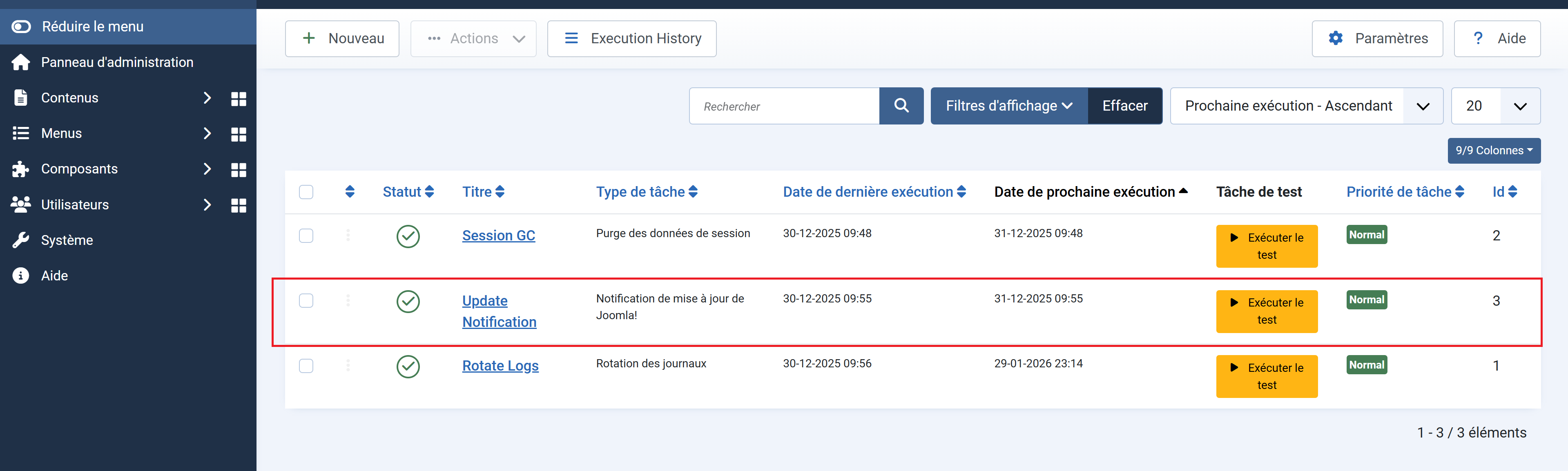
Task: Open Système in the sidebar menu
Action: pos(67,240)
